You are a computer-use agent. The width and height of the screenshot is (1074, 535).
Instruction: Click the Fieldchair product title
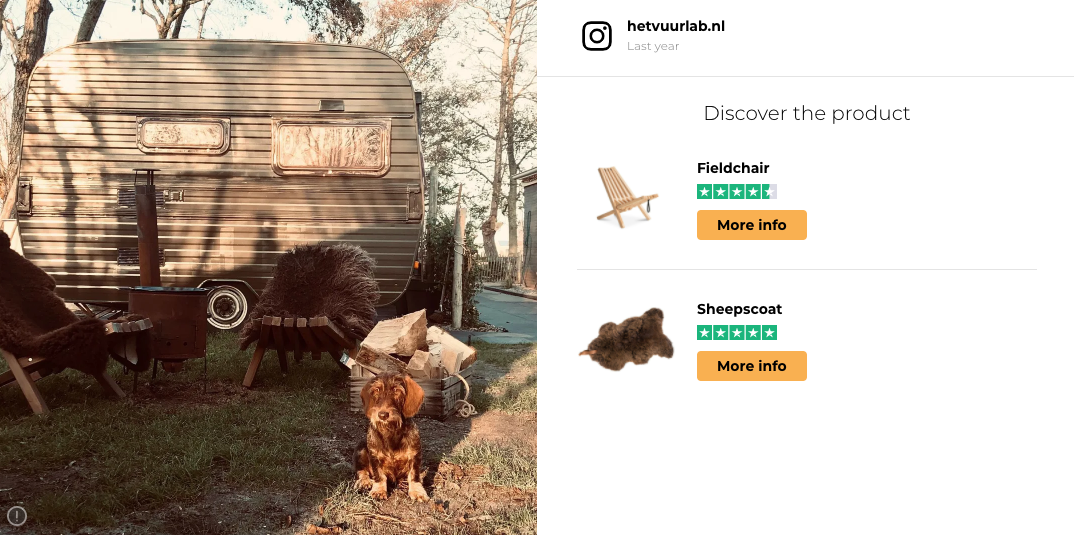click(x=733, y=168)
